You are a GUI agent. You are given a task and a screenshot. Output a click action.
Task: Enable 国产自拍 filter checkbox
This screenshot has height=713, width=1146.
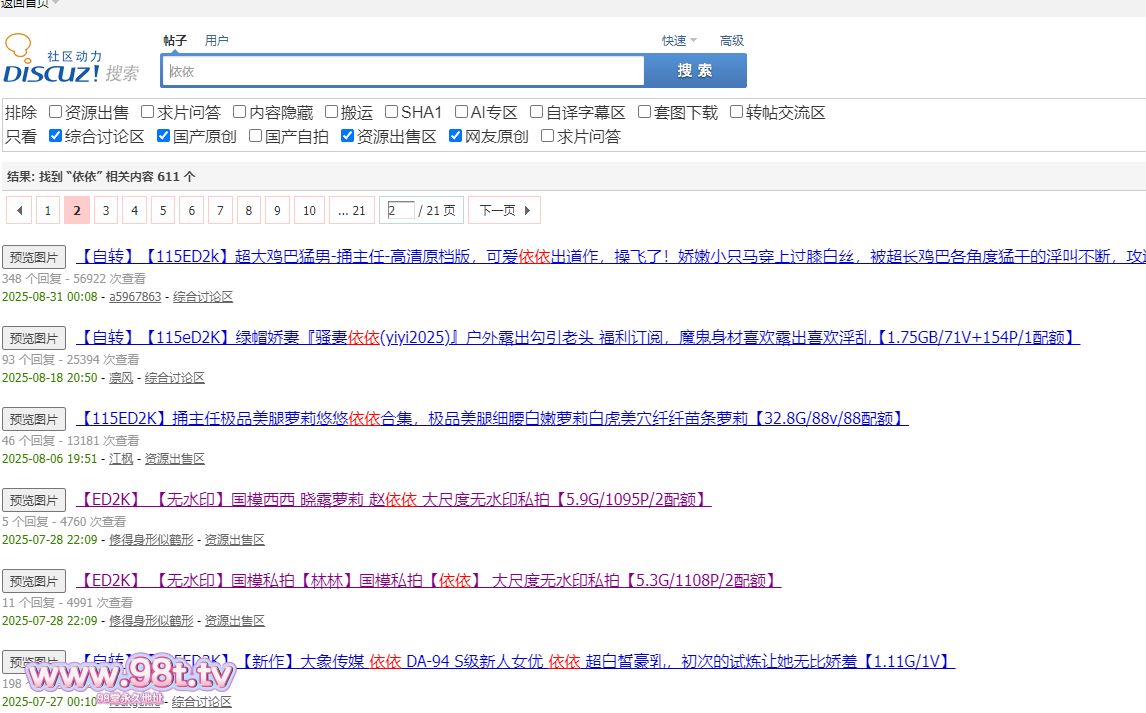coord(256,136)
